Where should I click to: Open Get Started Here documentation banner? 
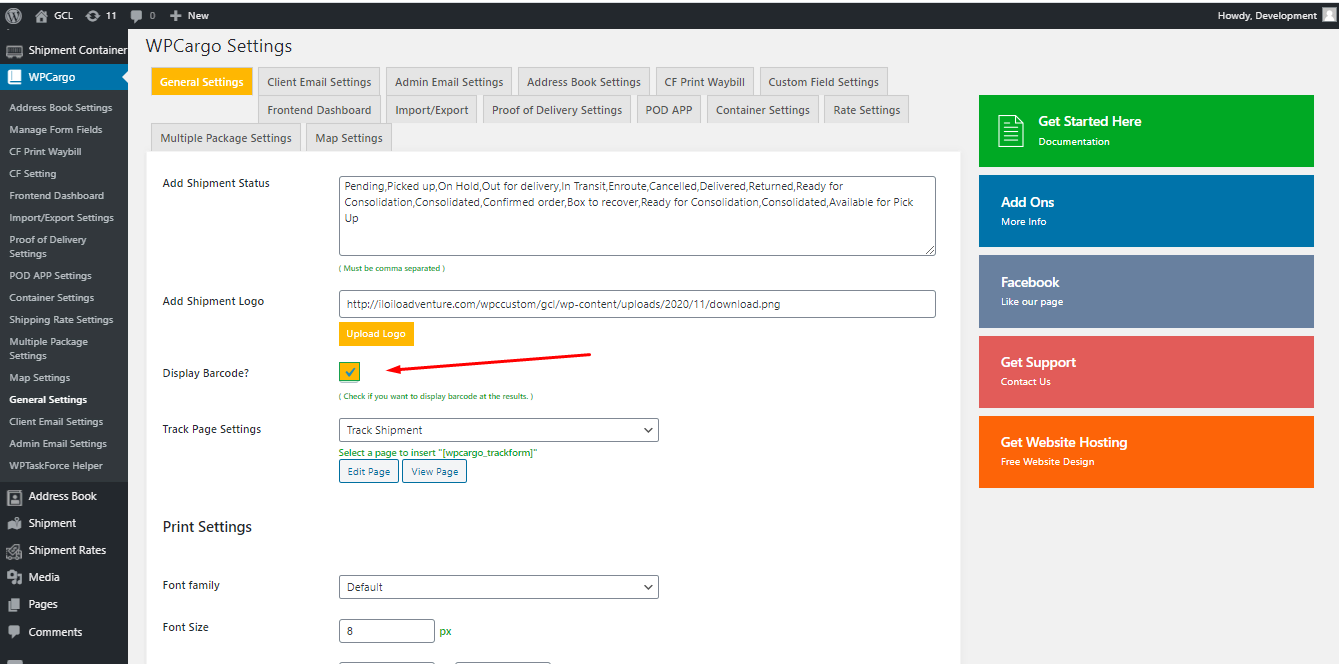point(1146,131)
